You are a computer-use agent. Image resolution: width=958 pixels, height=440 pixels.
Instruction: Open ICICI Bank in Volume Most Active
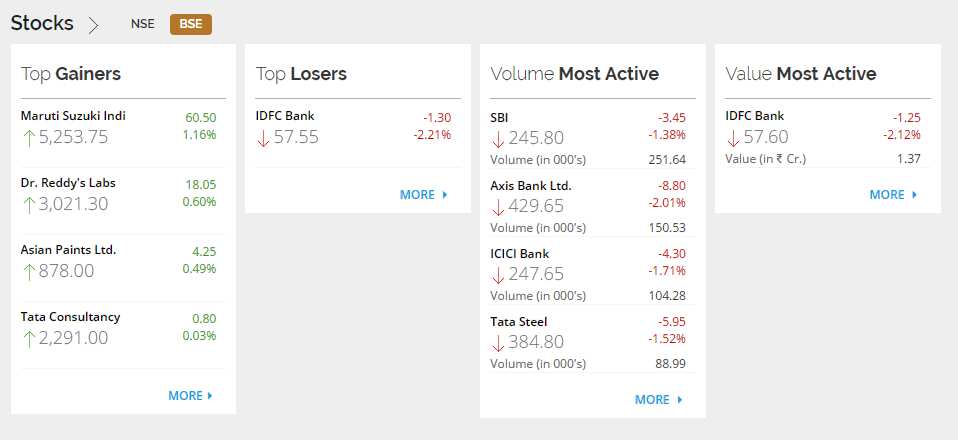(520, 254)
